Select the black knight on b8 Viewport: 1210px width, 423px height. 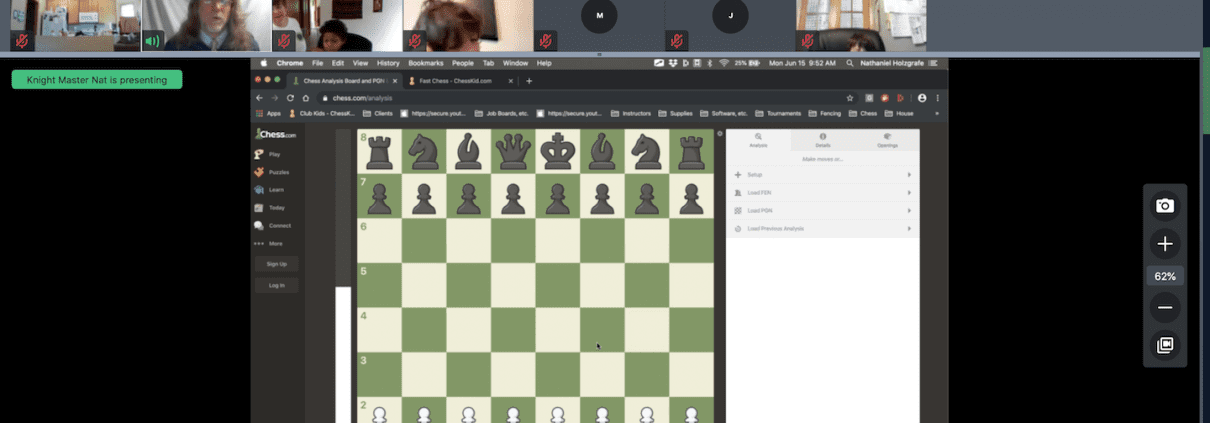coord(424,152)
